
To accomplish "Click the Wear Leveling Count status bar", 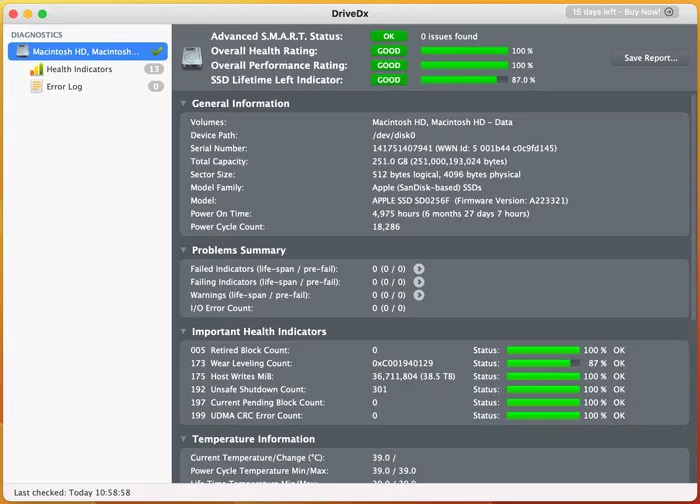I will (543, 363).
